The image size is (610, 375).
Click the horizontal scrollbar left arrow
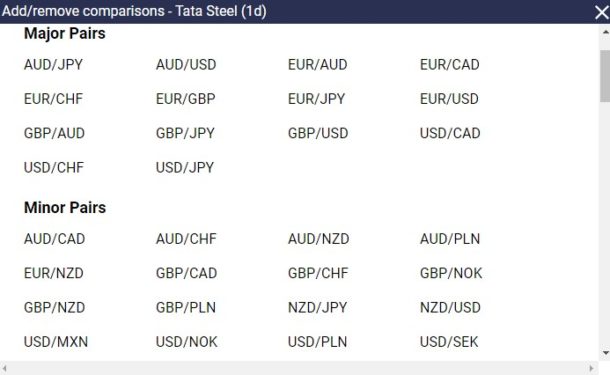pos(4,368)
